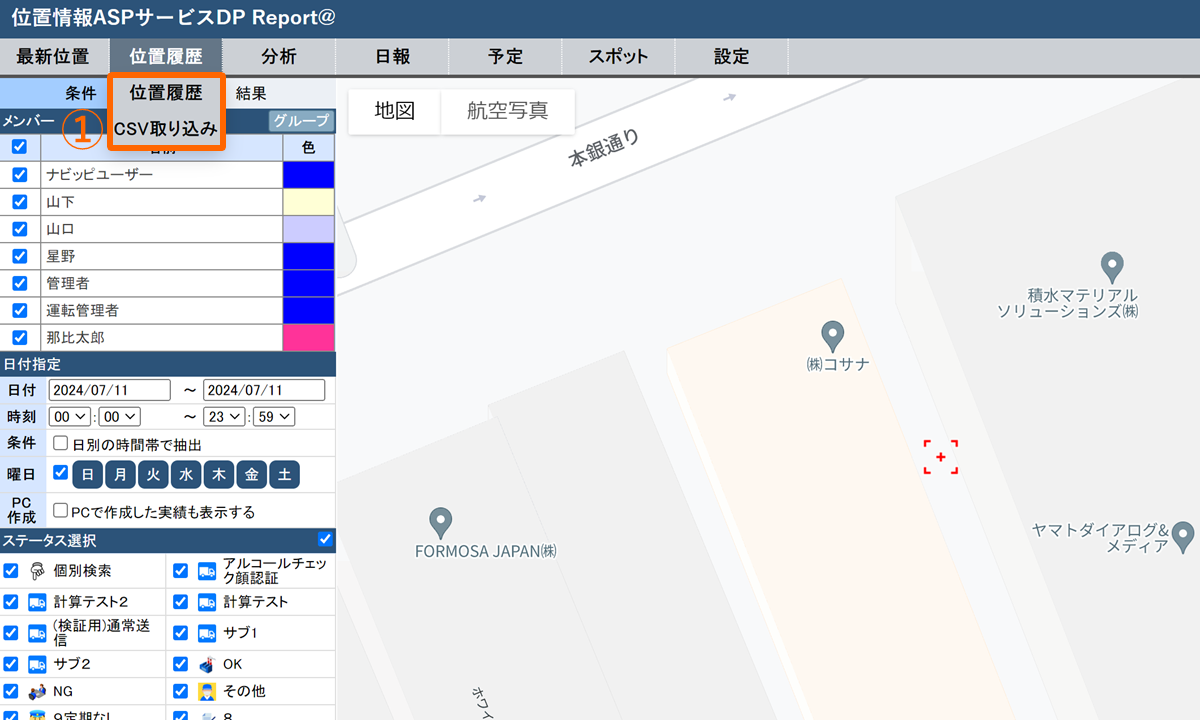Click the truck icon next to 計算テスト
Image resolution: width=1200 pixels, height=720 pixels.
207,602
